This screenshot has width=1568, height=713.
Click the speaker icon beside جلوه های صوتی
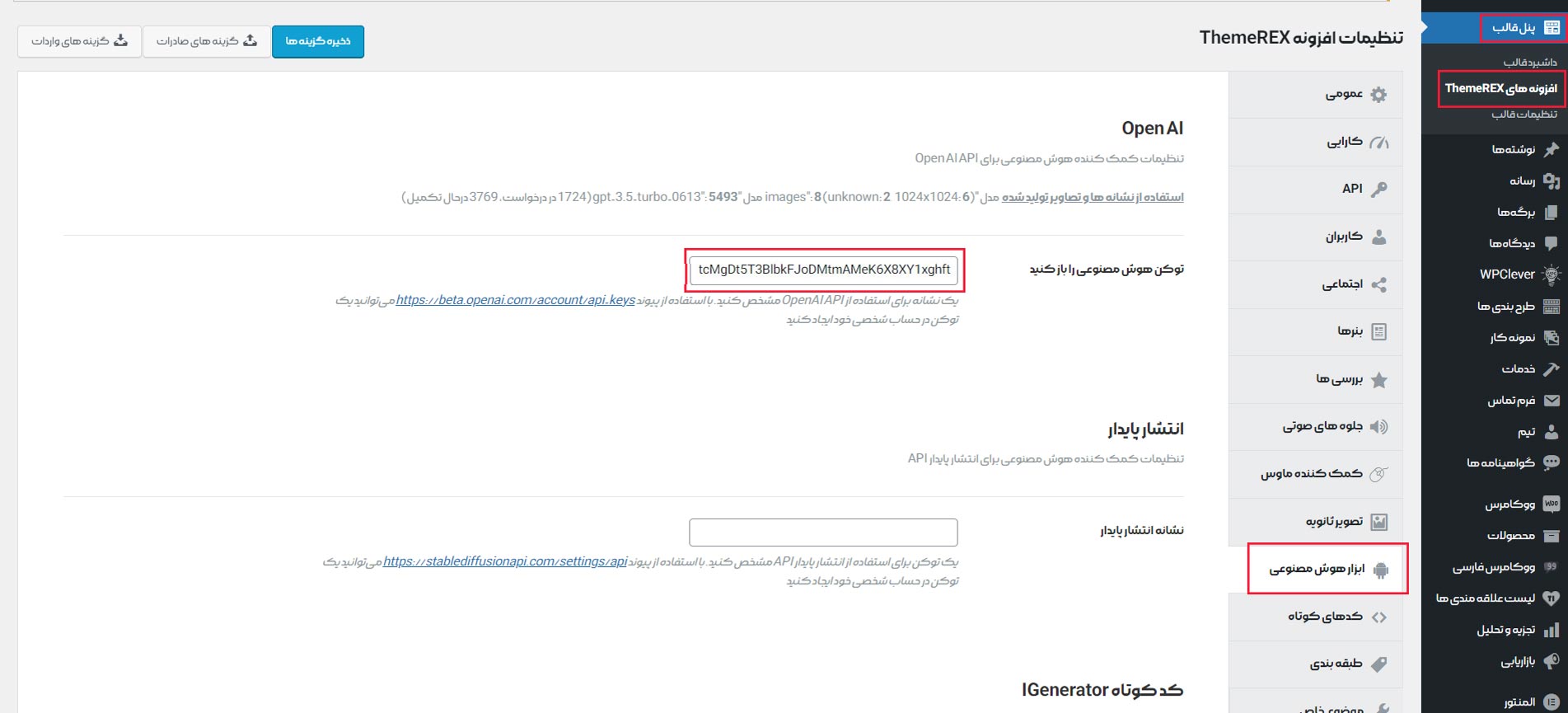(1378, 427)
